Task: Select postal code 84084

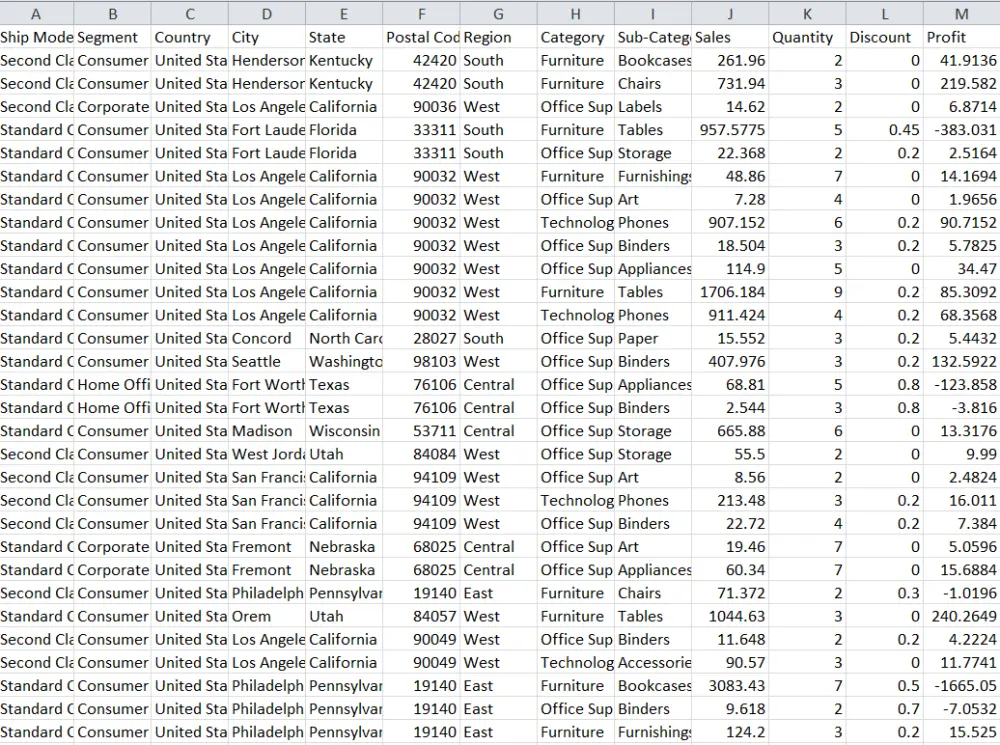Action: pyautogui.click(x=422, y=454)
